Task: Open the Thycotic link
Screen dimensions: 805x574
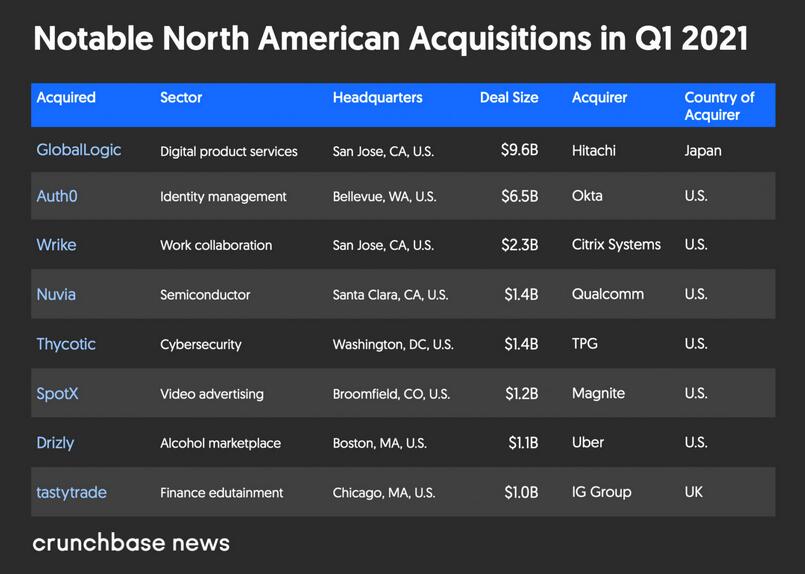Action: coord(66,344)
